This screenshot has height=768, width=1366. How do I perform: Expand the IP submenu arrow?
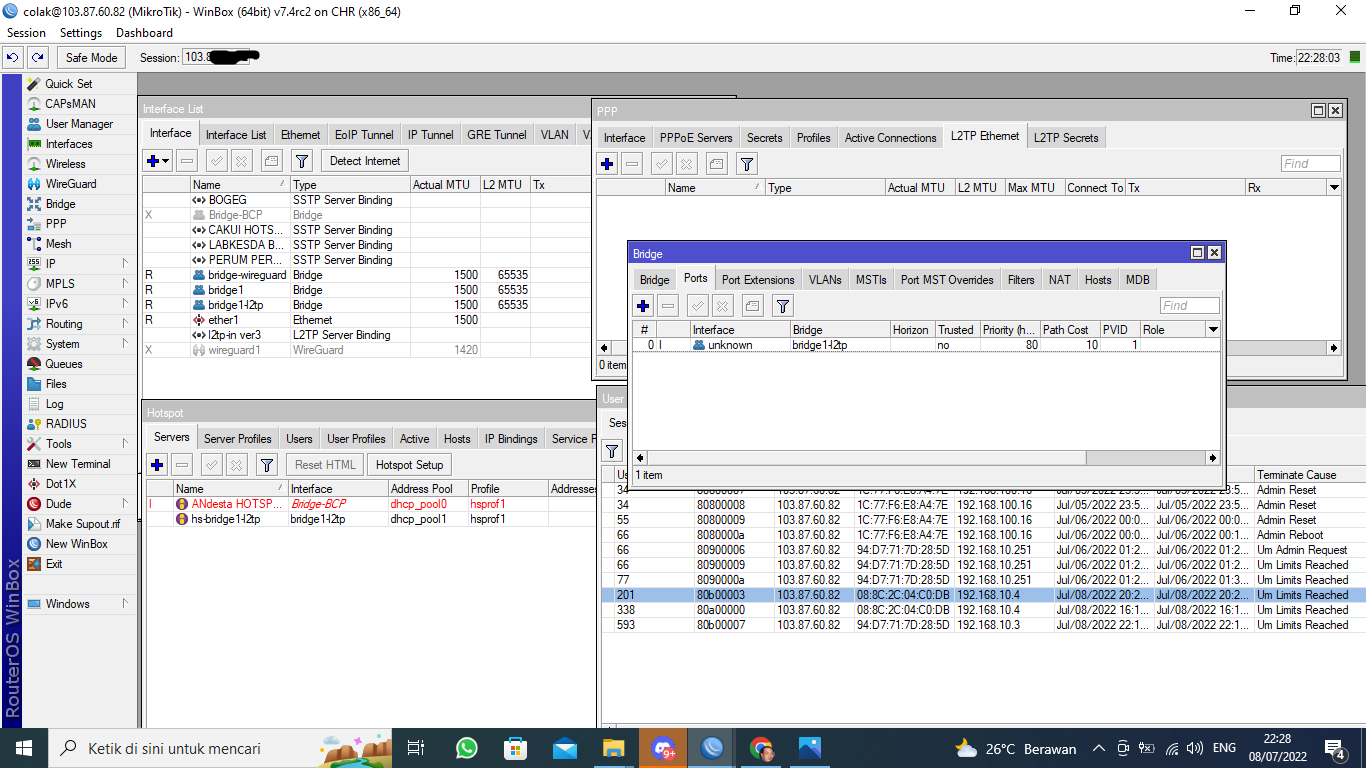coord(125,264)
